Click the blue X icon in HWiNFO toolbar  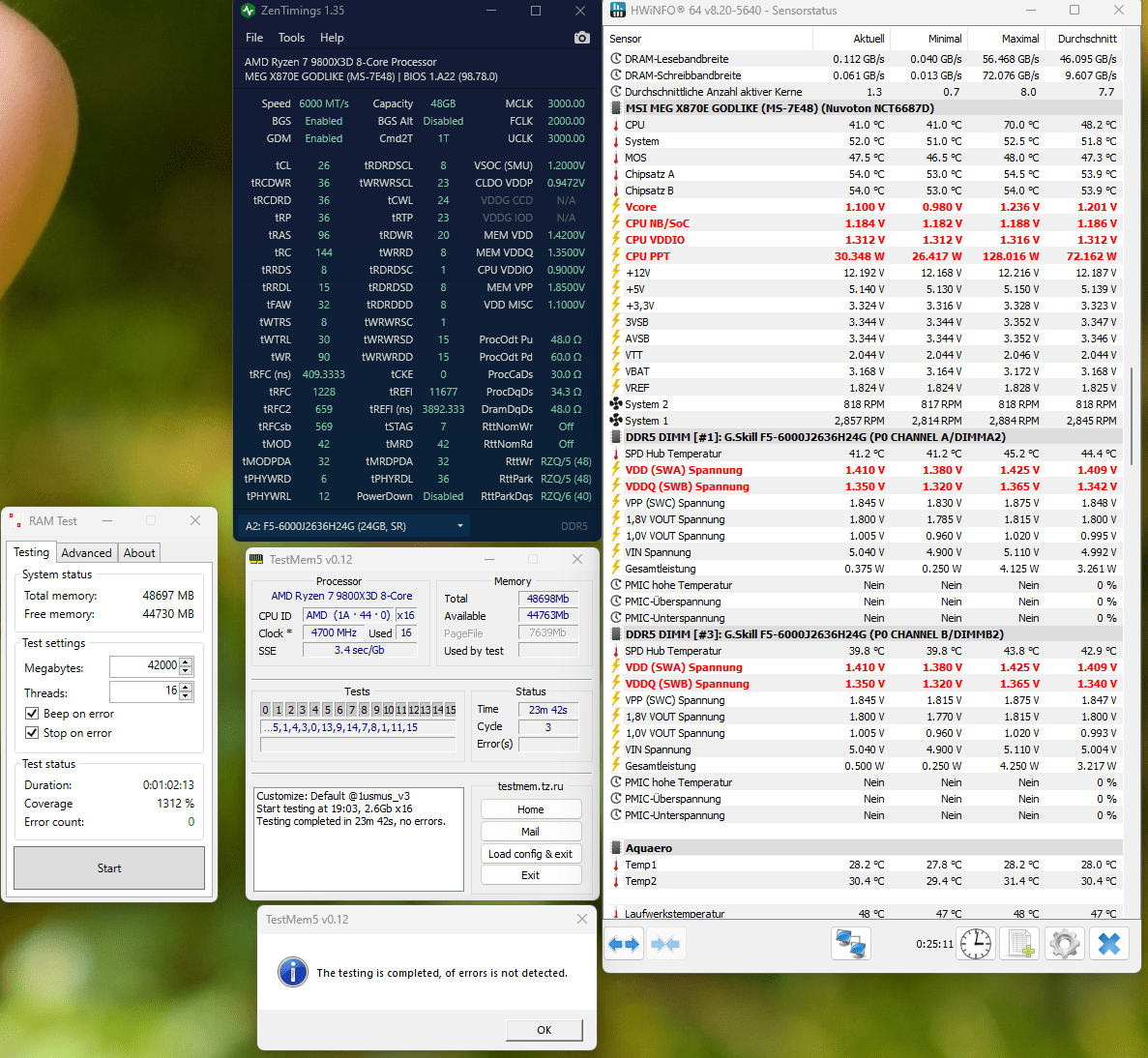point(1109,943)
